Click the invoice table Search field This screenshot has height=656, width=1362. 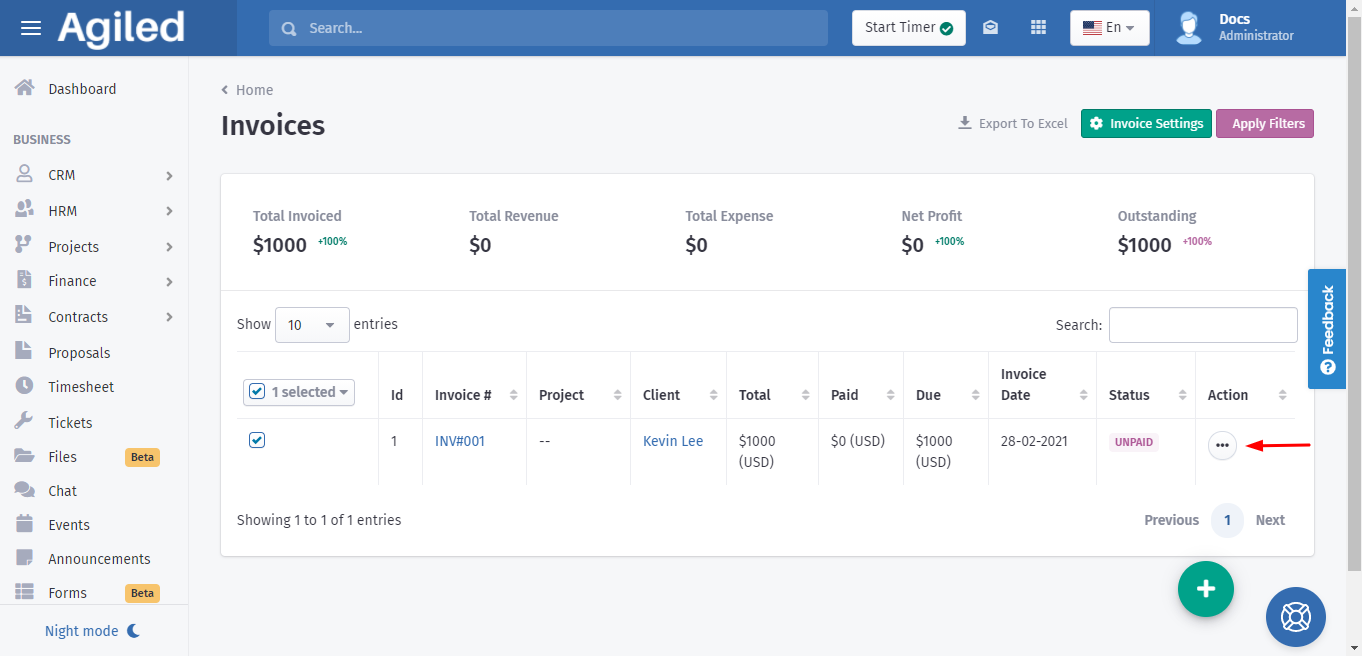[x=1203, y=325]
